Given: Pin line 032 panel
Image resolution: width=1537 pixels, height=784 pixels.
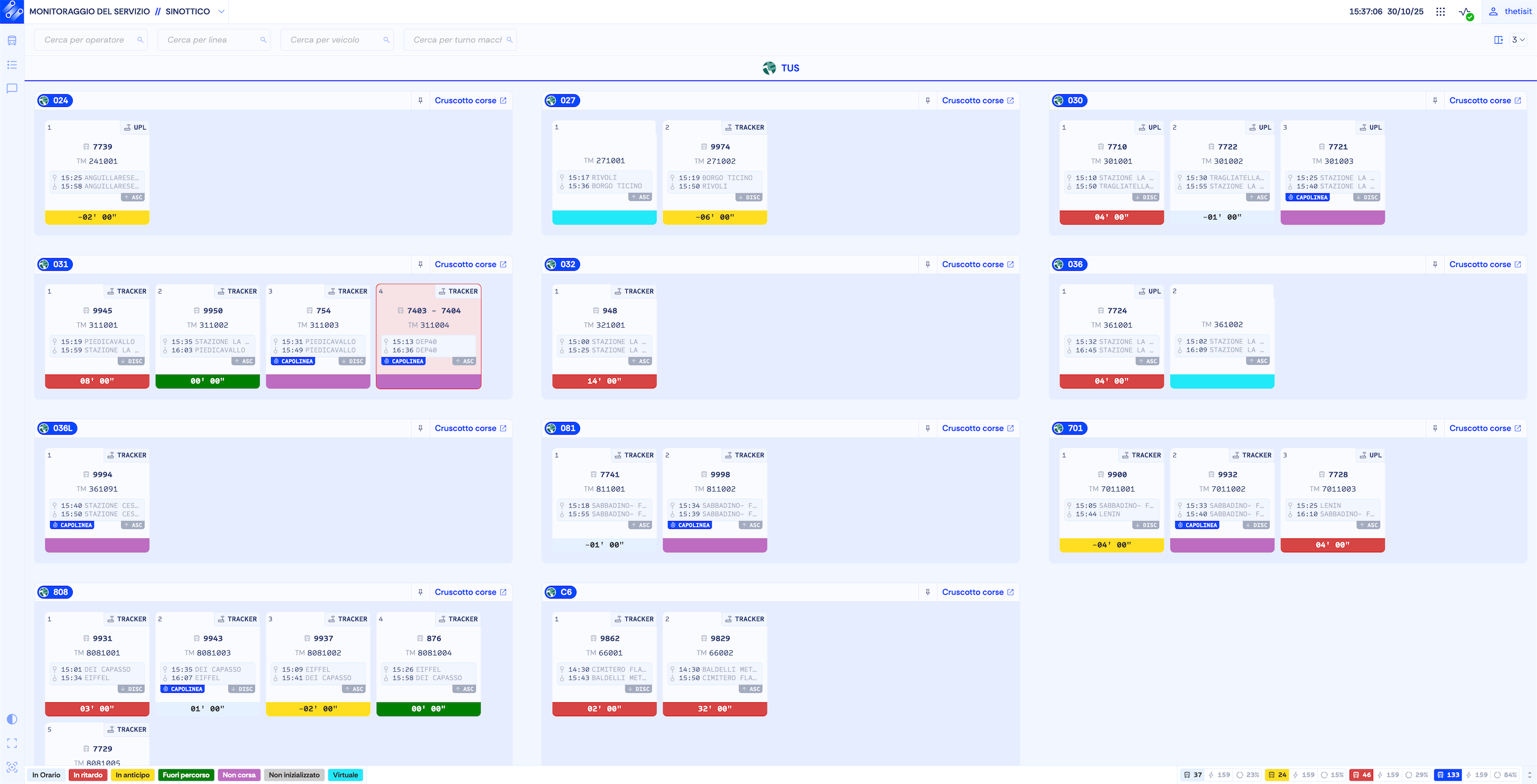Looking at the screenshot, I should 928,264.
